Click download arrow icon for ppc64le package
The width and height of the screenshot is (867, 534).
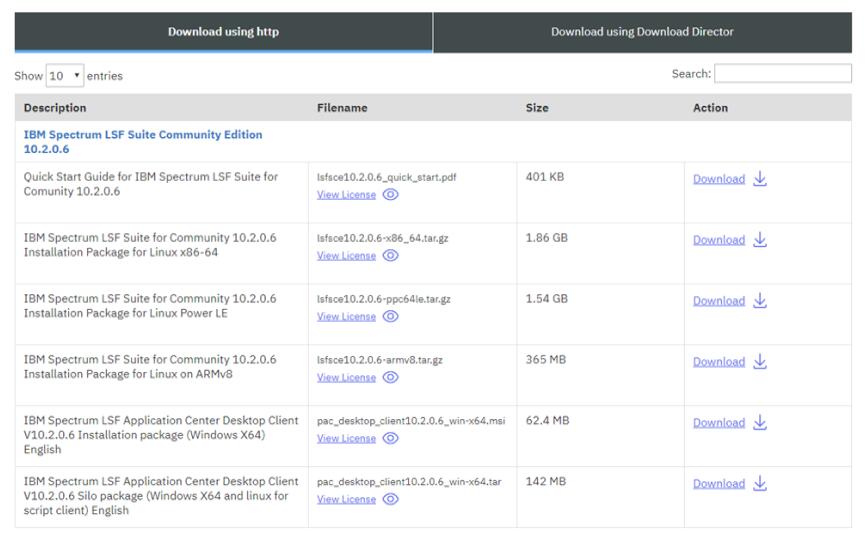point(760,301)
